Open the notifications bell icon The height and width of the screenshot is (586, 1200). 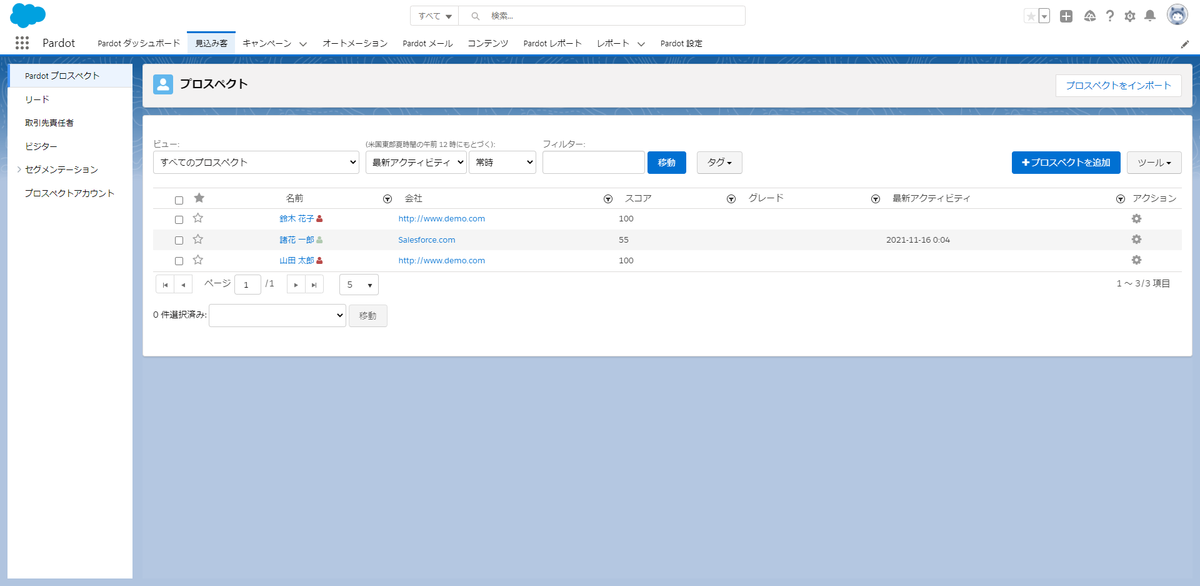pyautogui.click(x=1150, y=16)
